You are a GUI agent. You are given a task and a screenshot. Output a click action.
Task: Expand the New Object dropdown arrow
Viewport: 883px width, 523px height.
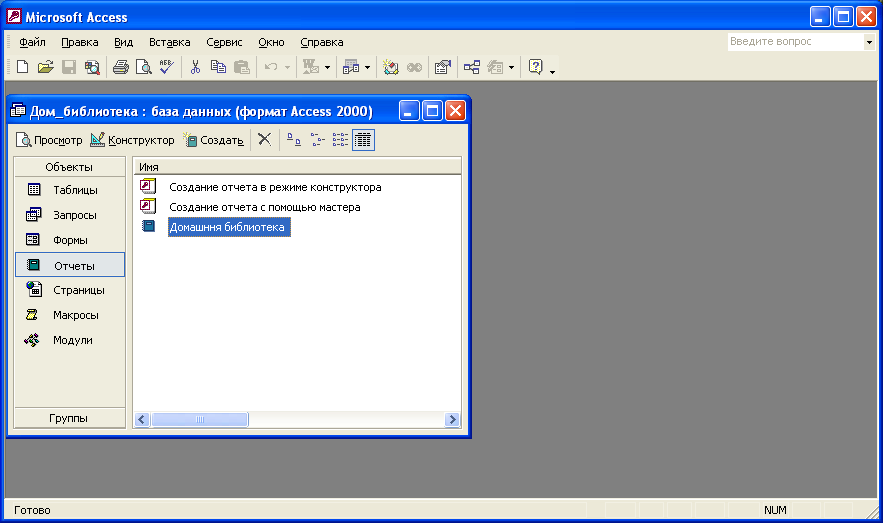pos(511,68)
